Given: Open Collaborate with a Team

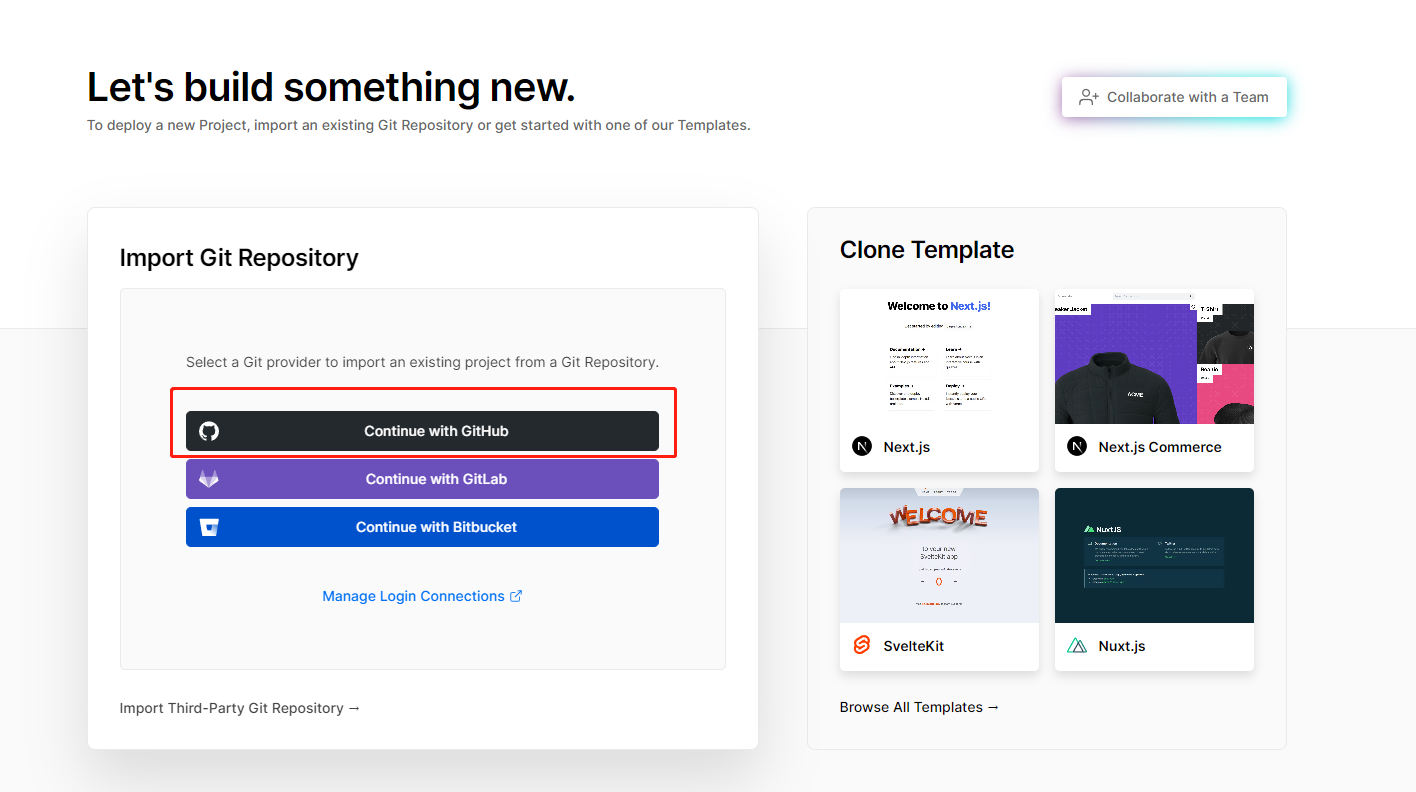Looking at the screenshot, I should point(1174,97).
